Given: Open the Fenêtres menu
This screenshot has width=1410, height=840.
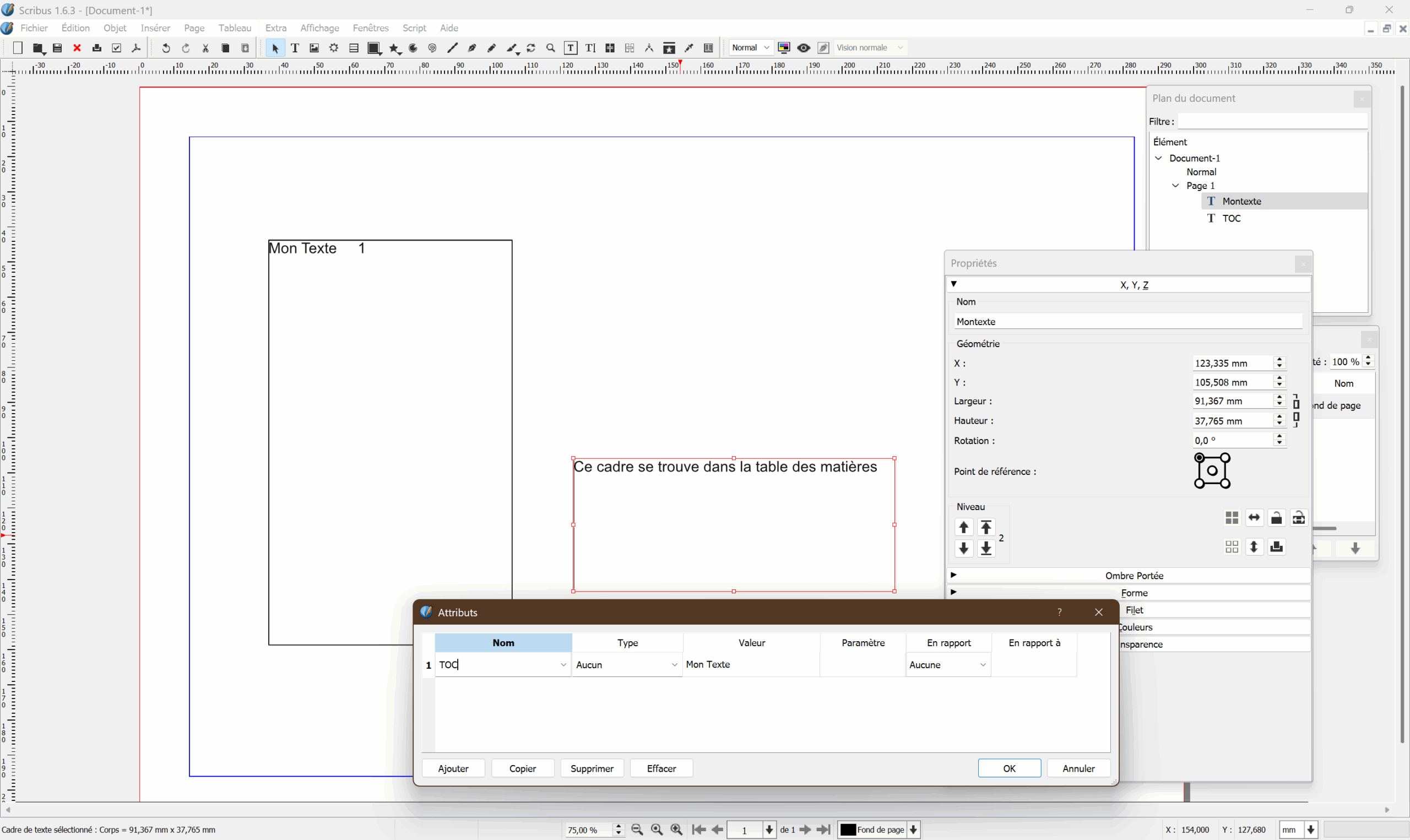Looking at the screenshot, I should point(371,28).
